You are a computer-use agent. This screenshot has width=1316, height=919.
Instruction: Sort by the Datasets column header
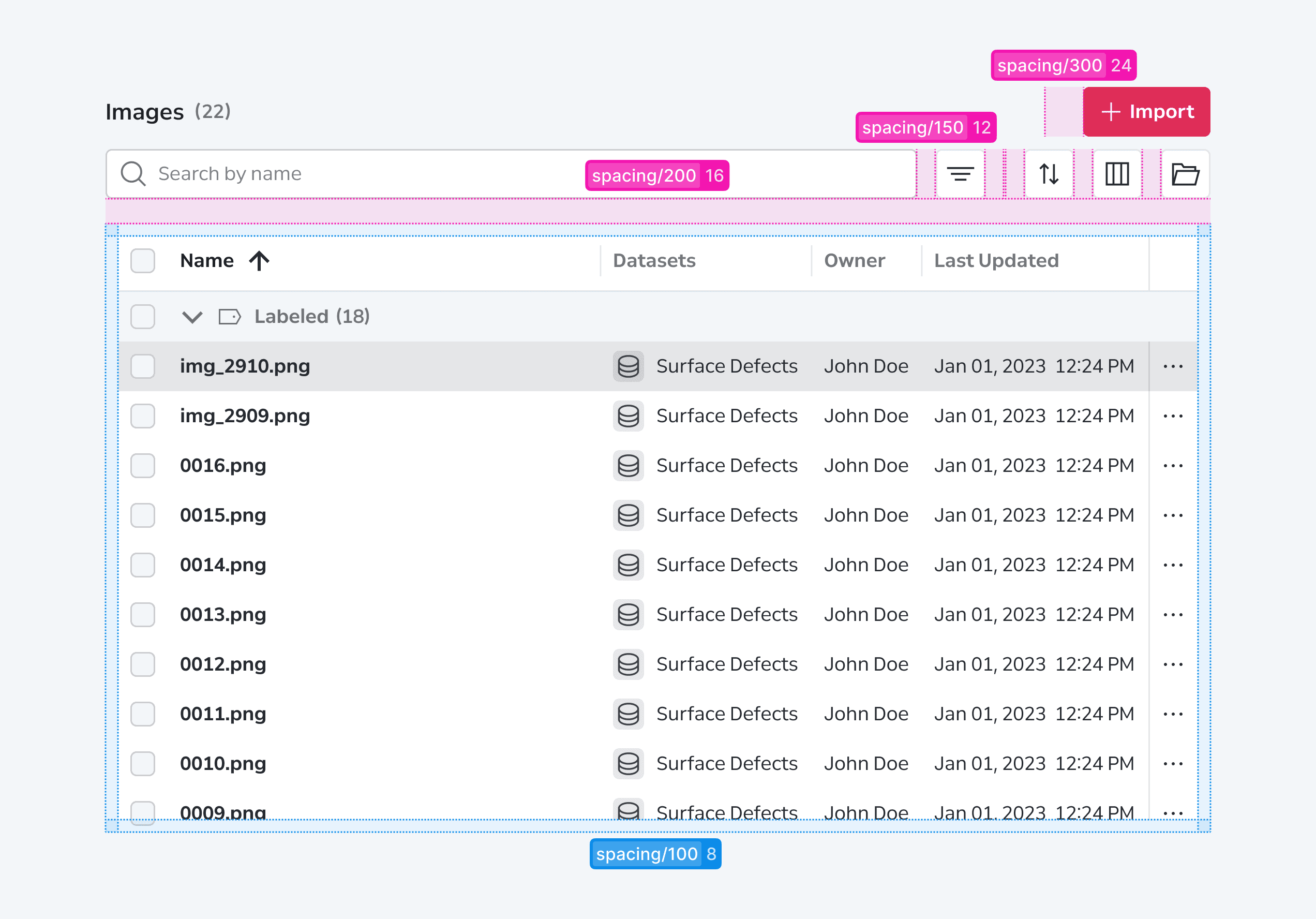click(x=654, y=261)
